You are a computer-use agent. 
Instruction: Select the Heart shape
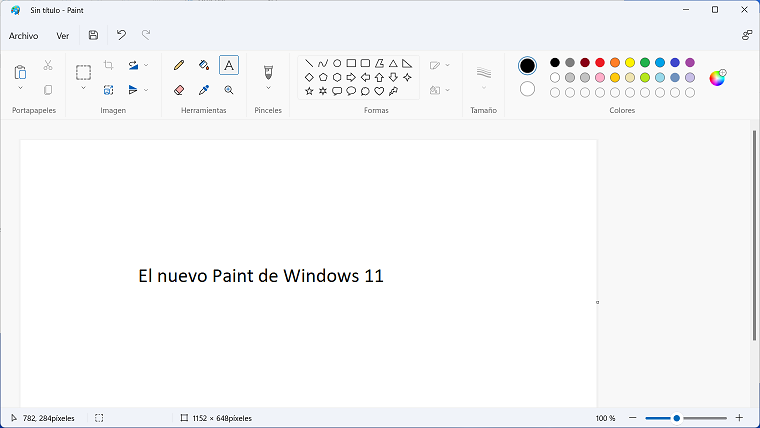click(379, 91)
